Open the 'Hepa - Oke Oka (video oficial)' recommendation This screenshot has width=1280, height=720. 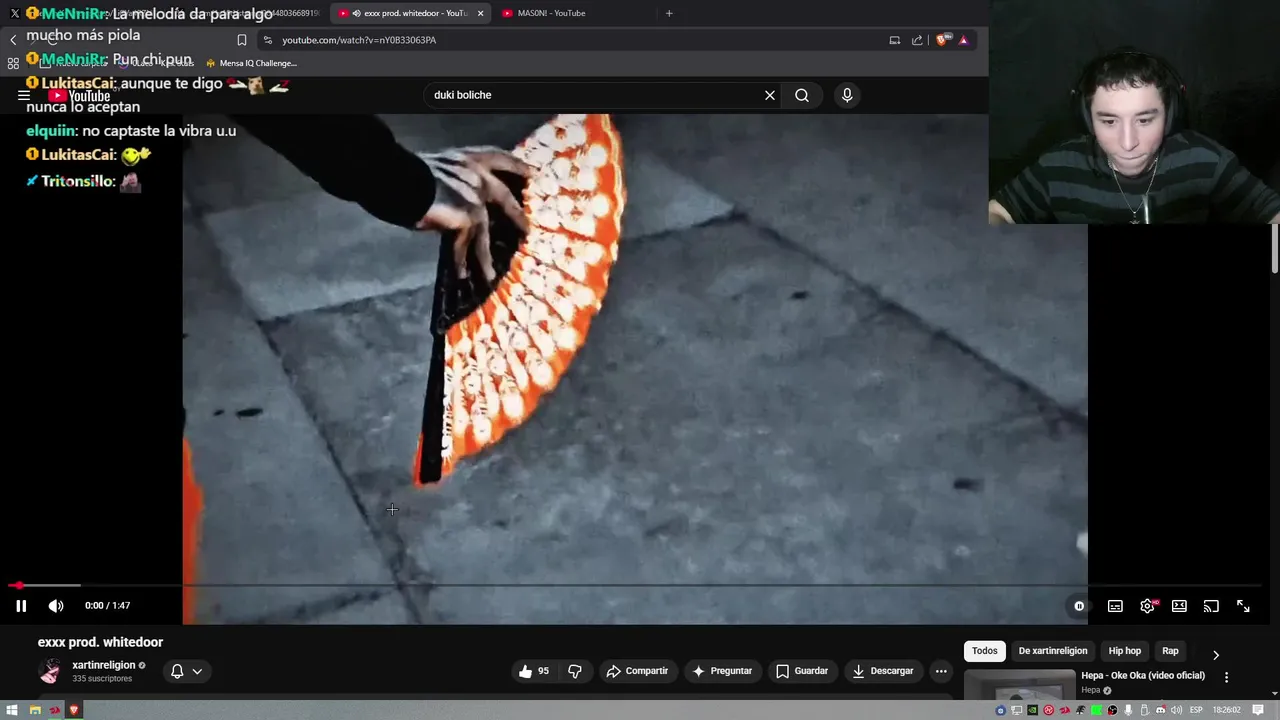pos(1143,676)
